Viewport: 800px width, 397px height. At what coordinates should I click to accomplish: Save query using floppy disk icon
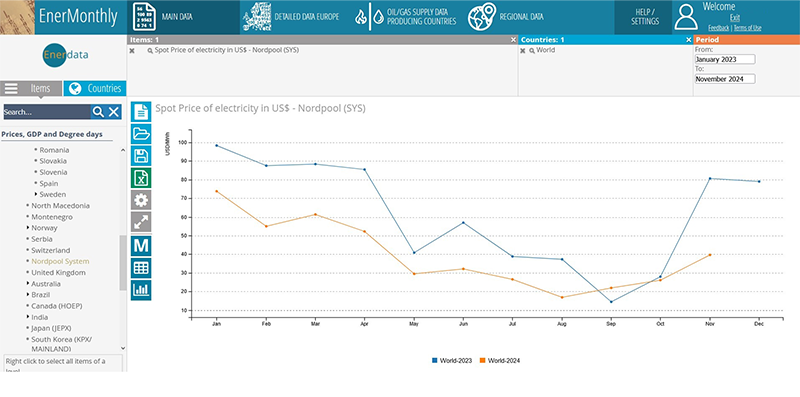tap(141, 156)
